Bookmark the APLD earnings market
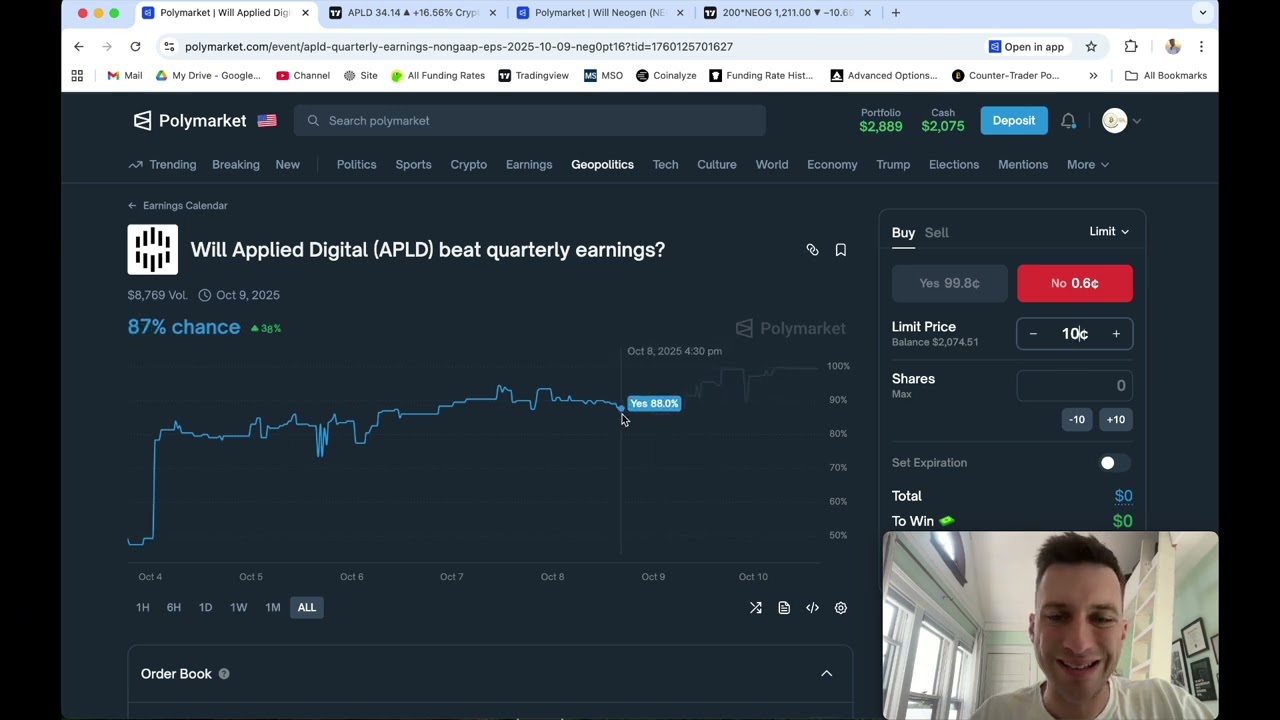The width and height of the screenshot is (1280, 720). click(840, 250)
